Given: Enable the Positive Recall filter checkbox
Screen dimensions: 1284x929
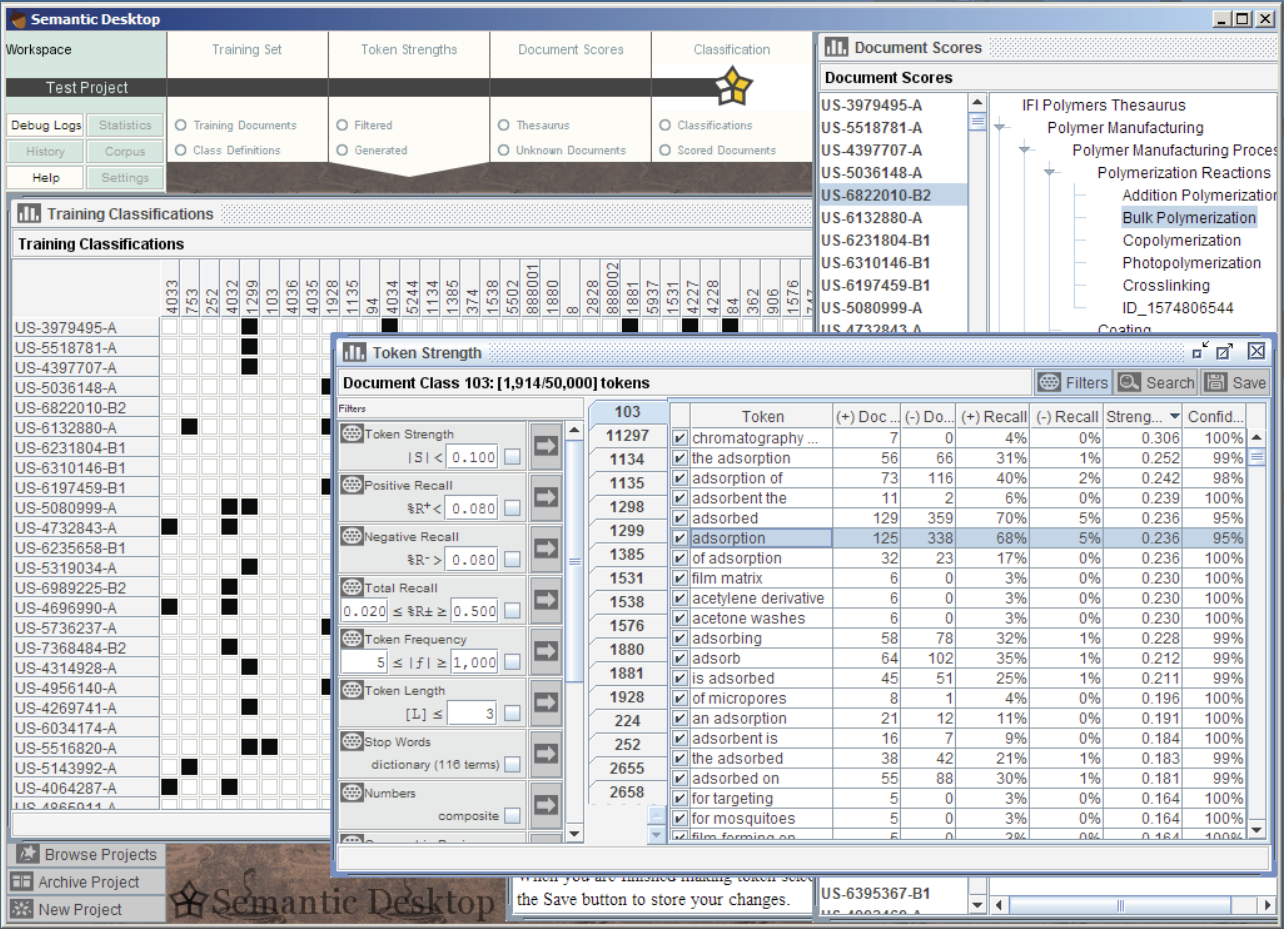Looking at the screenshot, I should point(512,508).
